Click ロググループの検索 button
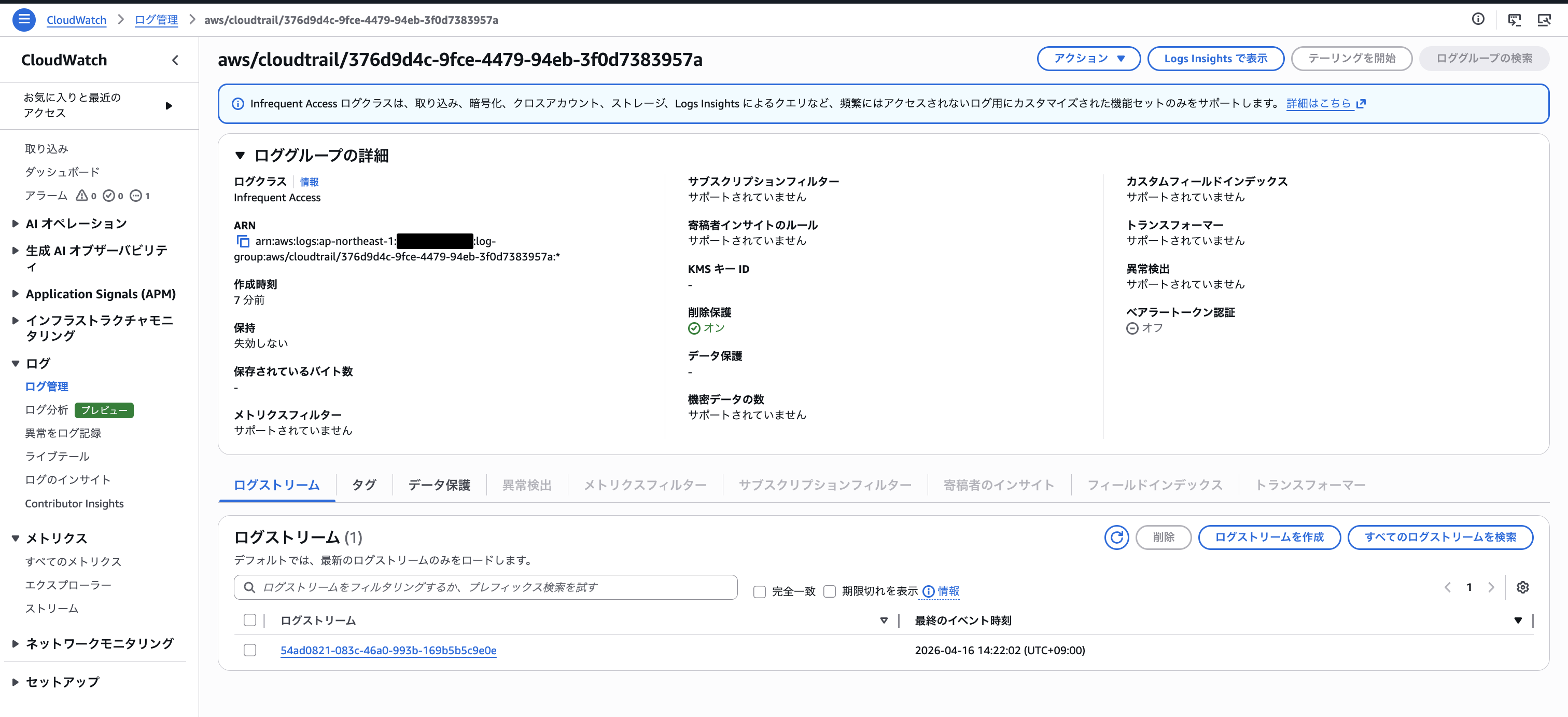1568x717 pixels. [1484, 59]
